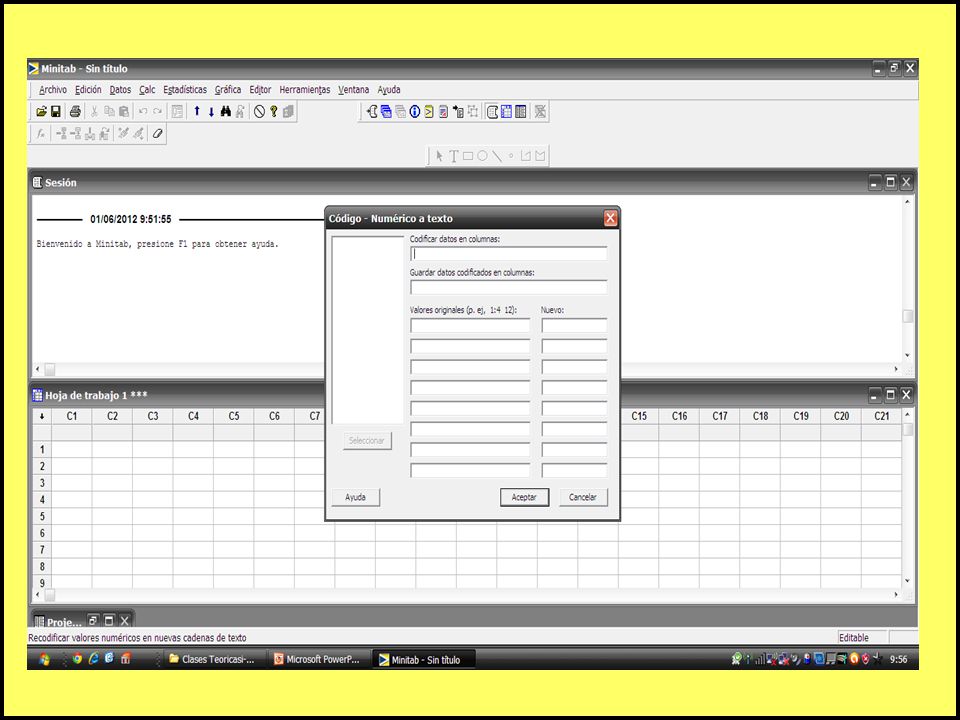Screen dimensions: 960x720
Task: Select row header 5 in the worksheet
Action: 42,516
